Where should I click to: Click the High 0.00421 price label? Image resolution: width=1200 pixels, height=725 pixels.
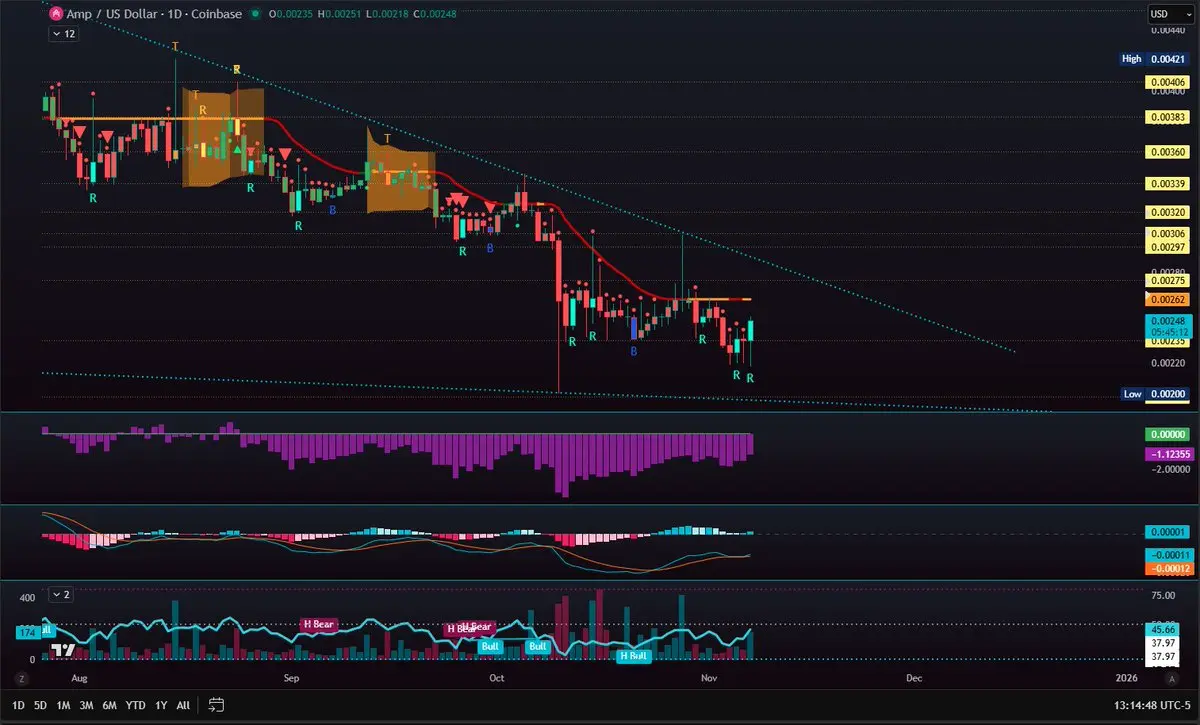point(1153,59)
